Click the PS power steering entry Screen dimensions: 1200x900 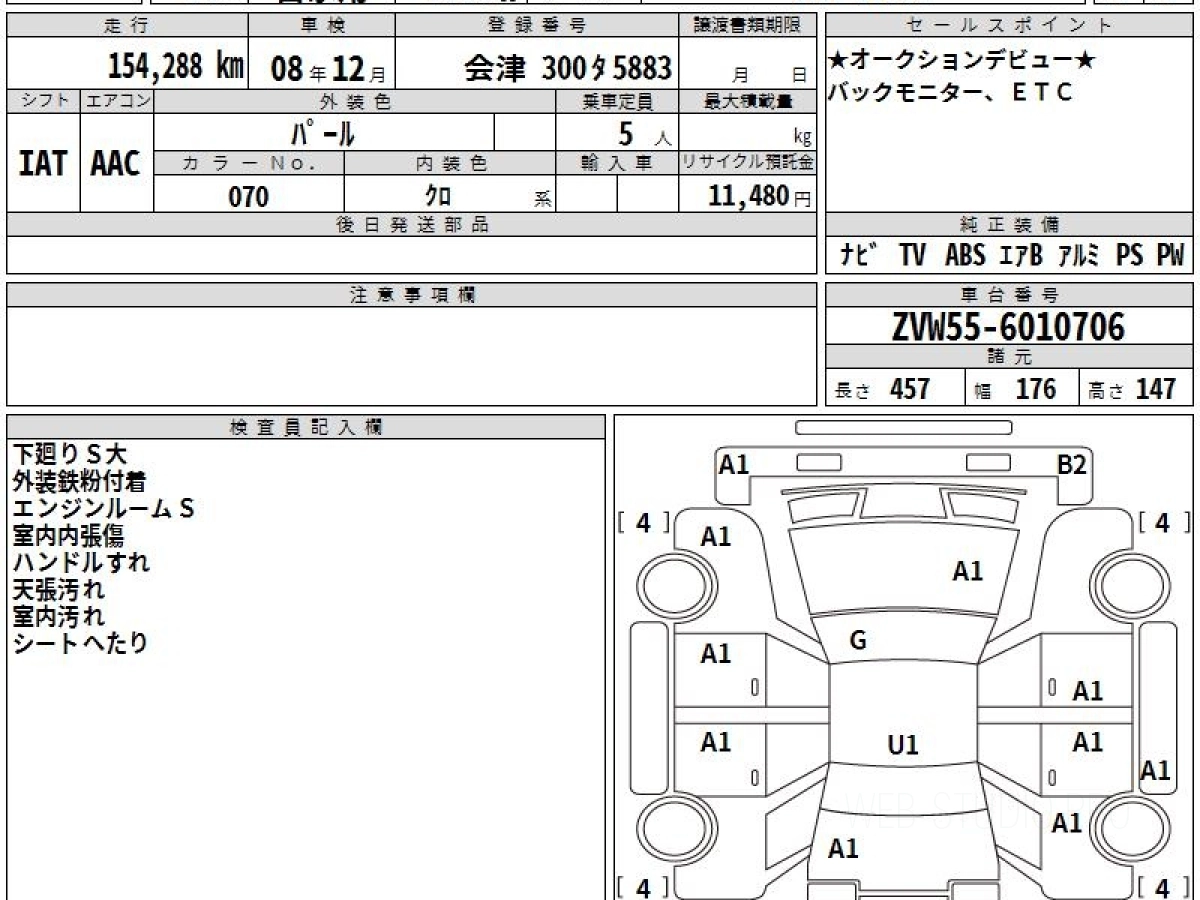1129,256
